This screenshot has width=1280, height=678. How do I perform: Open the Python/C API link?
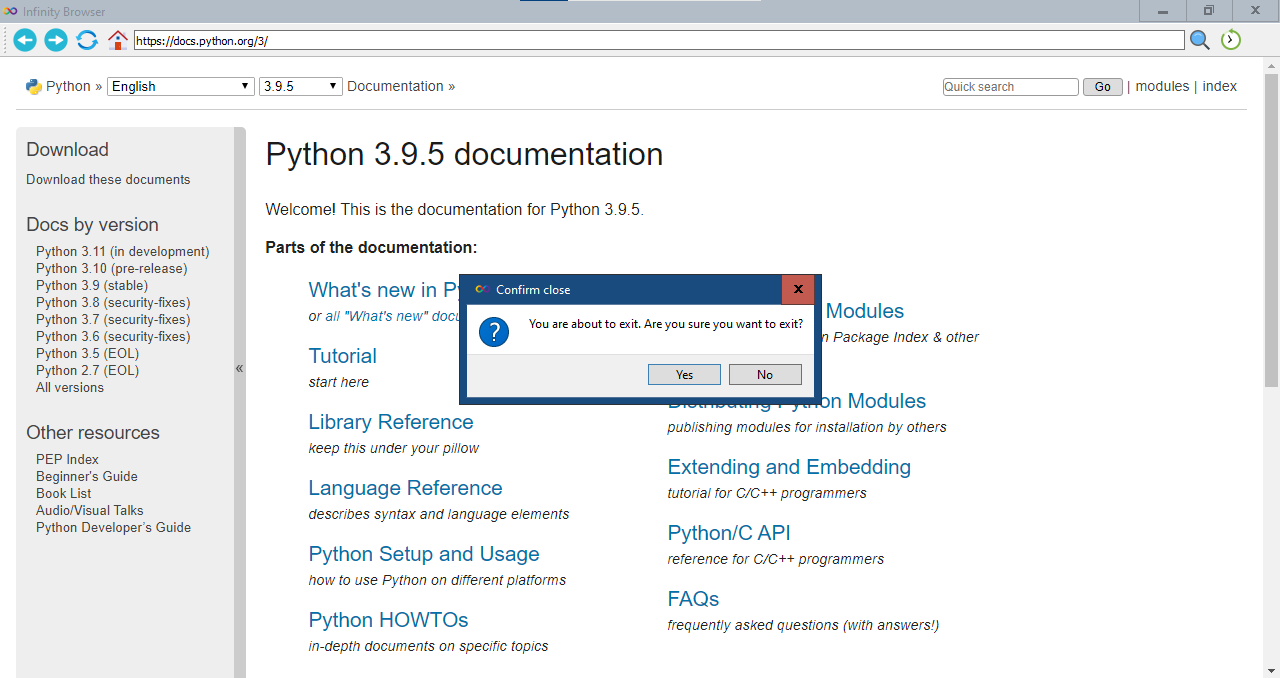(729, 533)
